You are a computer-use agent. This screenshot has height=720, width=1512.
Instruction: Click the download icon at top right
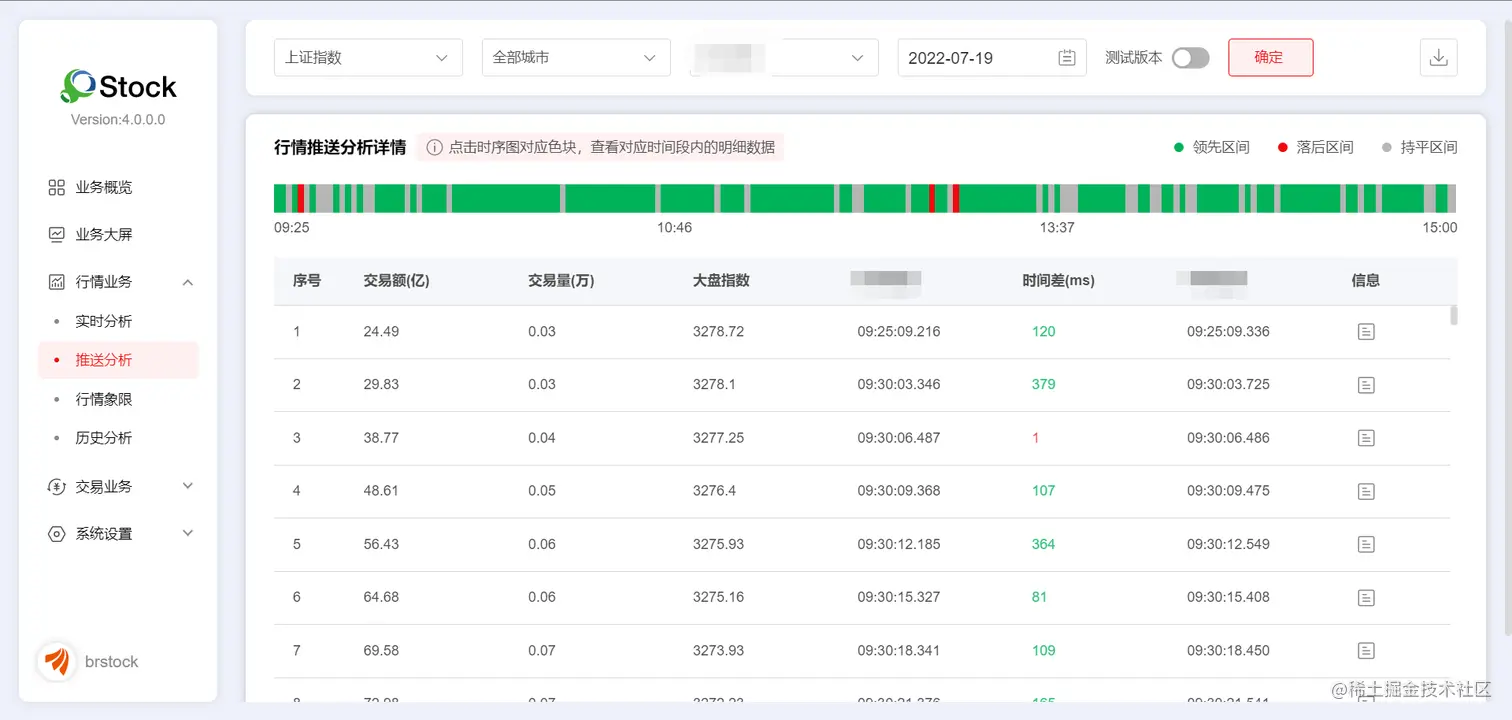(1438, 57)
